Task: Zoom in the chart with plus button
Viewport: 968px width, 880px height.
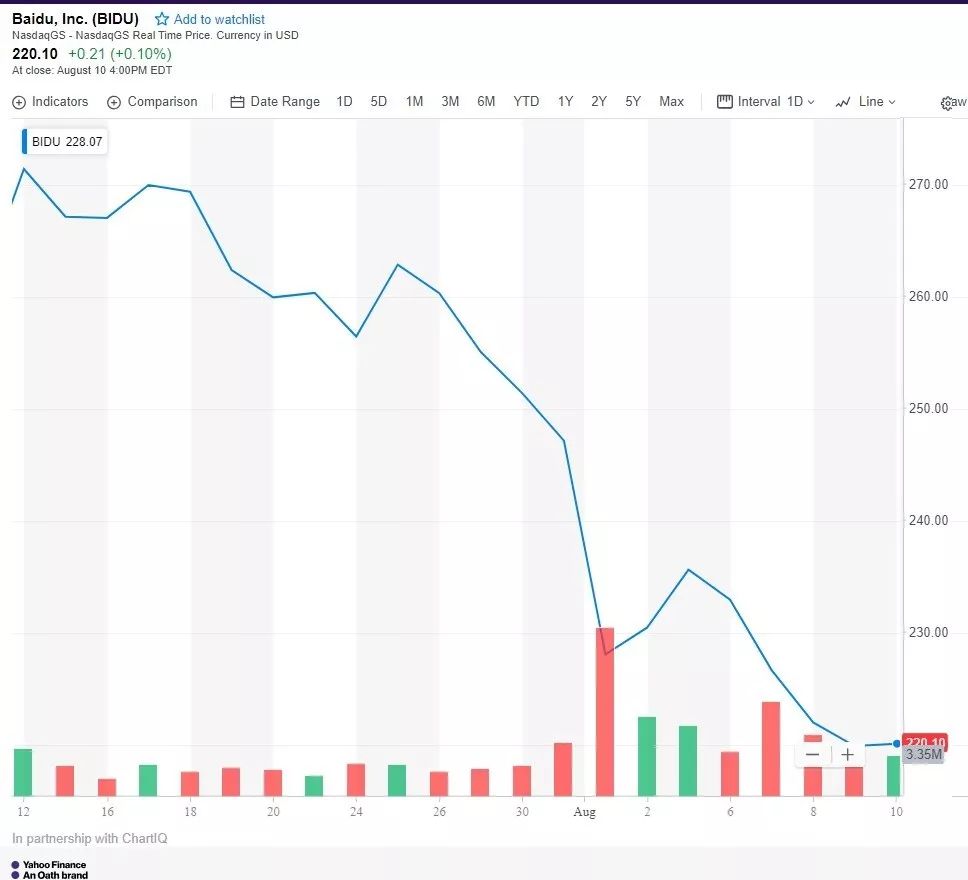Action: [848, 754]
